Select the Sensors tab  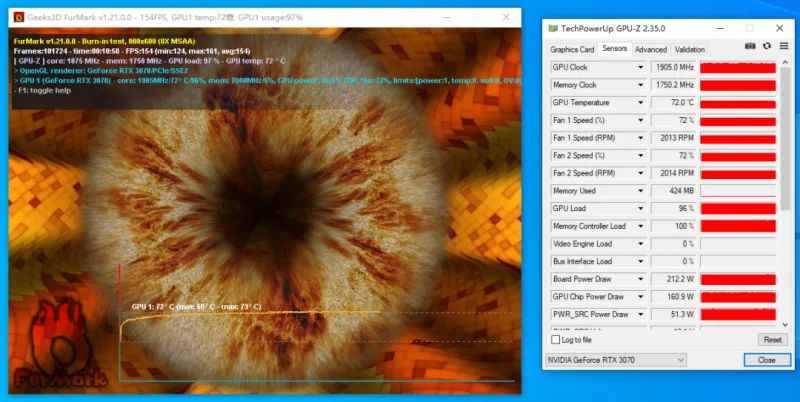[x=614, y=48]
